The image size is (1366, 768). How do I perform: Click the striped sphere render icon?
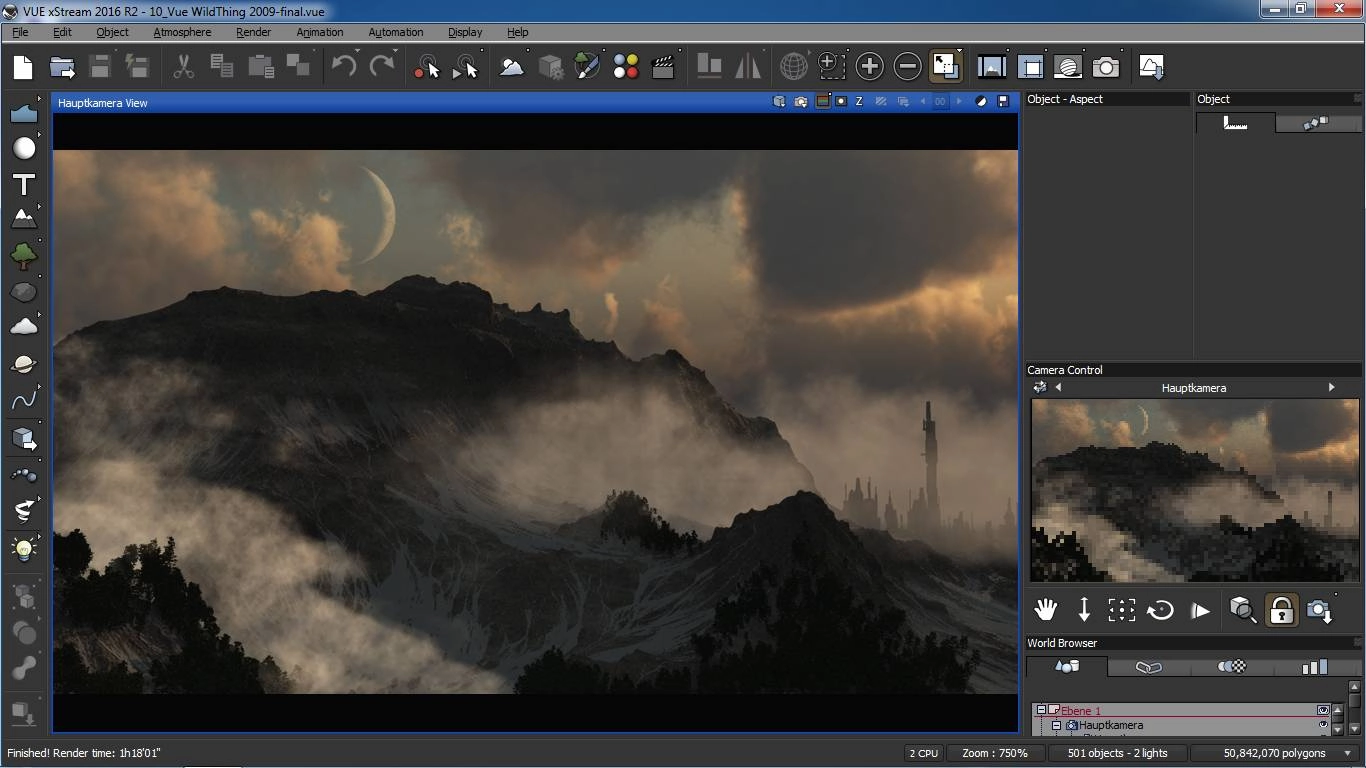click(x=1068, y=67)
